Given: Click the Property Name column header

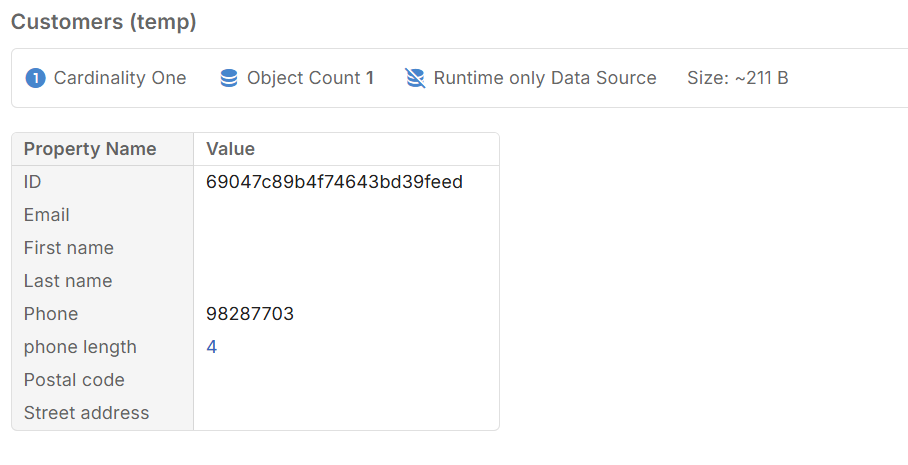Looking at the screenshot, I should [90, 149].
